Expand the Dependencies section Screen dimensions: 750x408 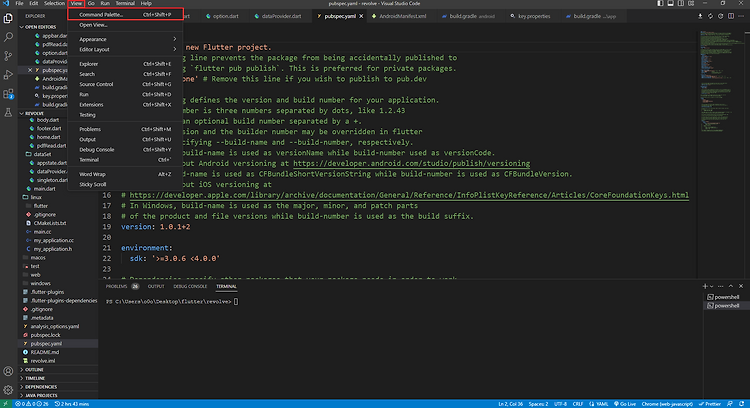point(58,387)
